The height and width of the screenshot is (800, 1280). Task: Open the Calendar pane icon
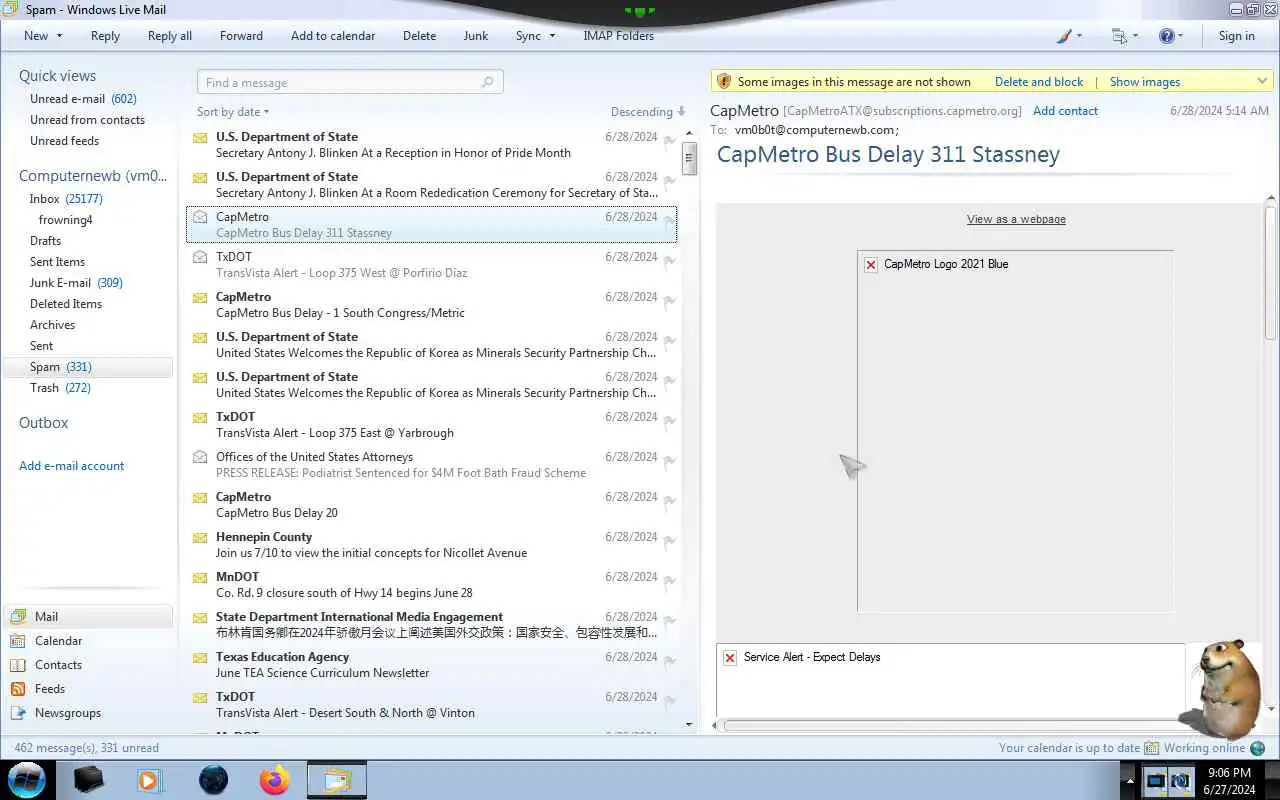point(17,641)
